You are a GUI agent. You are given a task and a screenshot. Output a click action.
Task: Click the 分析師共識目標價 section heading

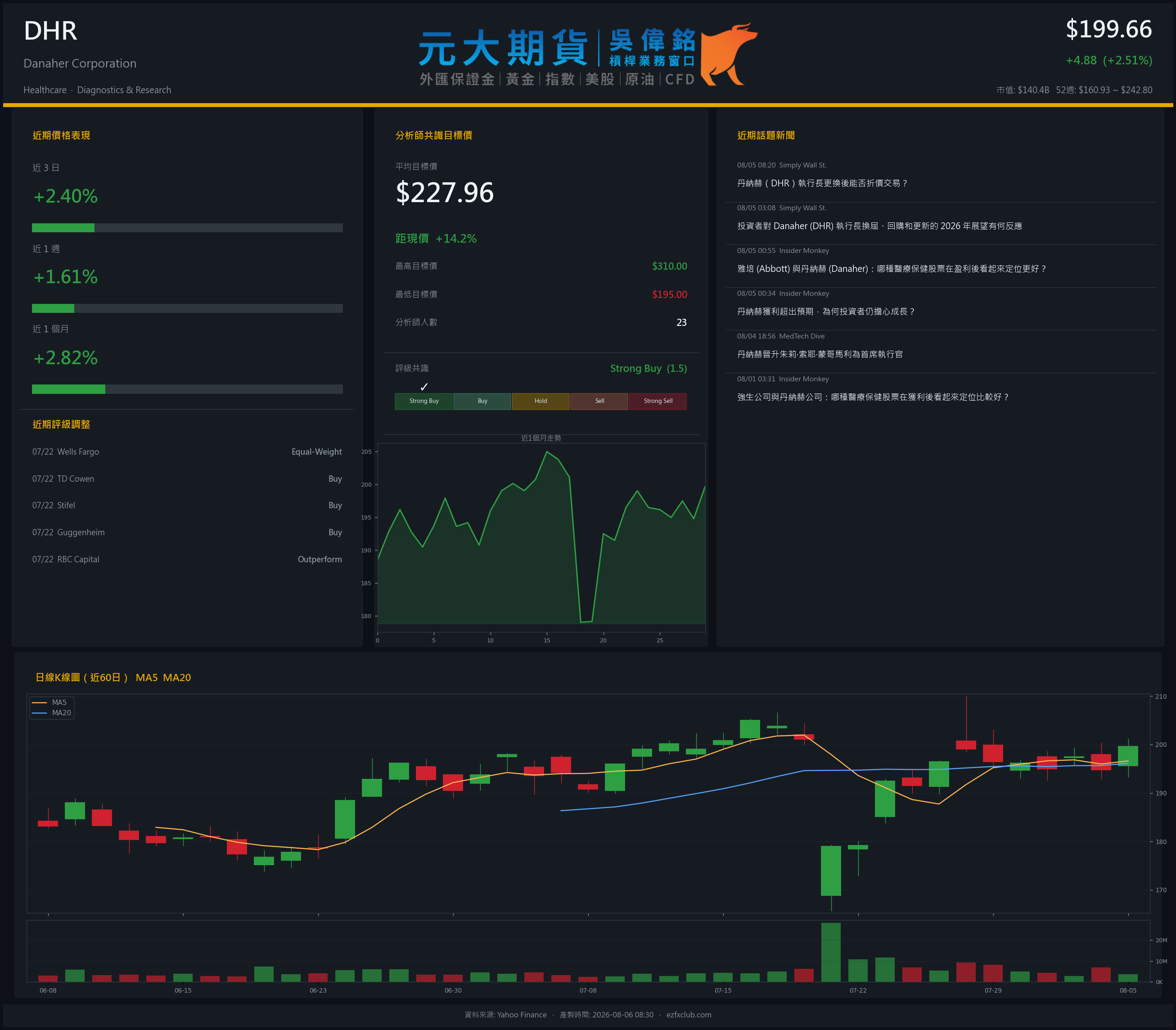[x=434, y=136]
